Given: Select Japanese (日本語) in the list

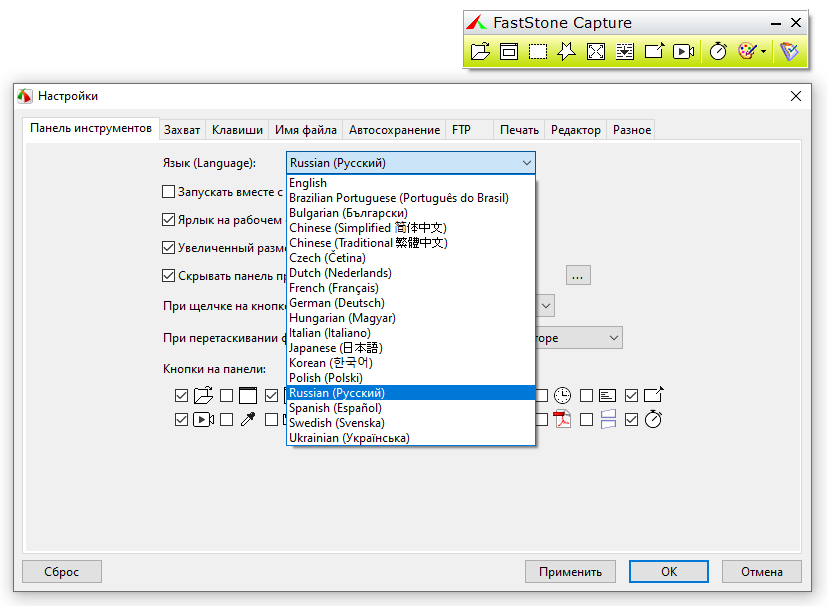Looking at the screenshot, I should (411, 348).
